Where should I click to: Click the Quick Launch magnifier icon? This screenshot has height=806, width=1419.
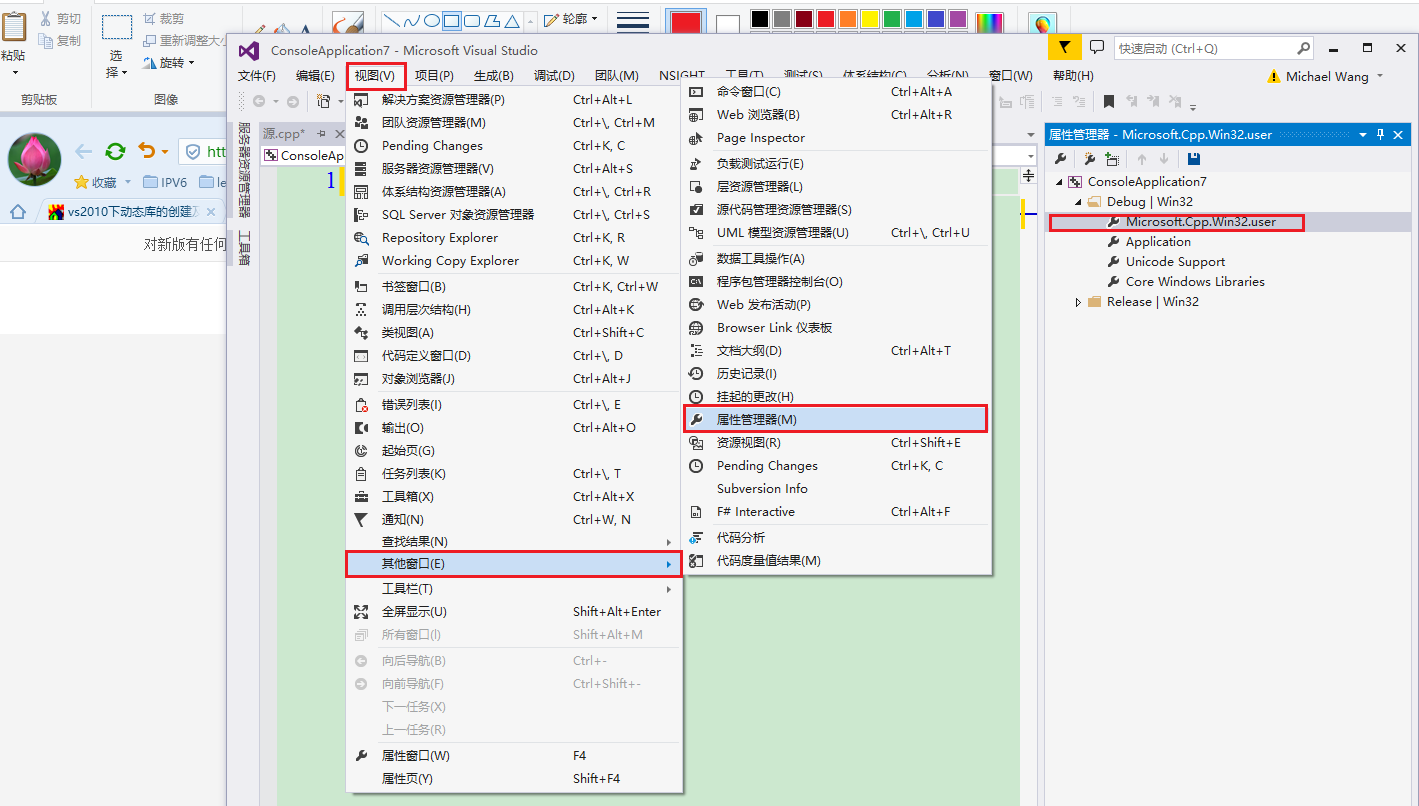pyautogui.click(x=1303, y=47)
